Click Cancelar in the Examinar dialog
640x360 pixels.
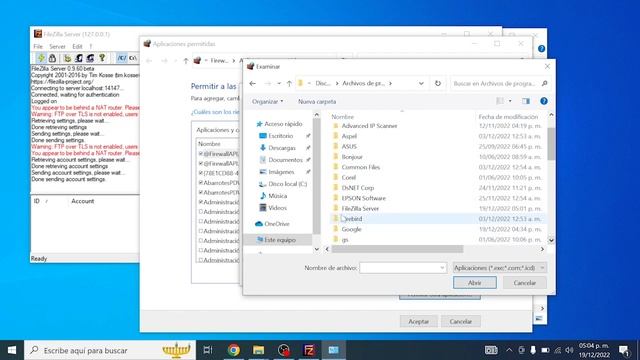(524, 282)
